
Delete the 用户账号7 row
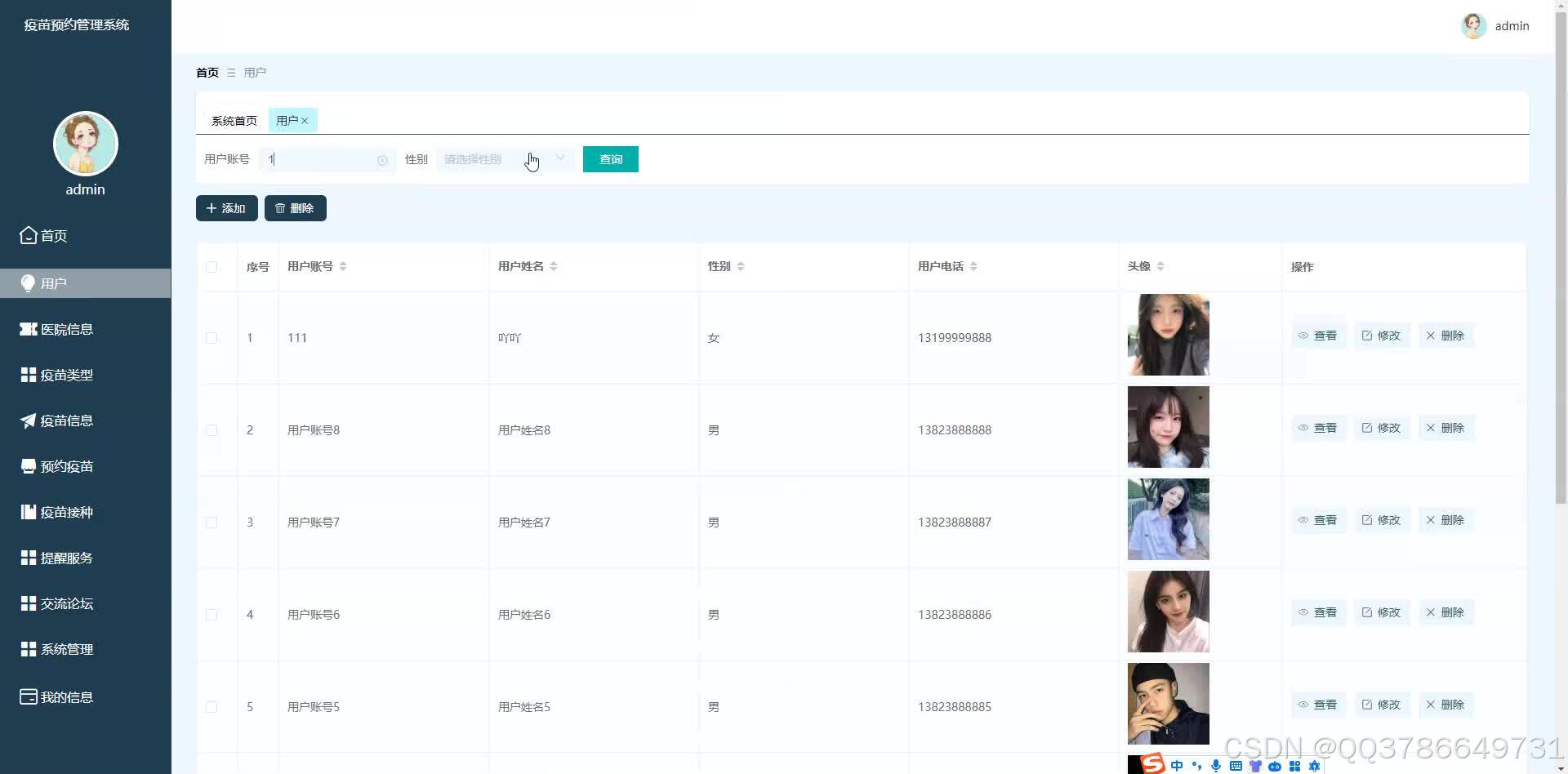click(x=1445, y=520)
